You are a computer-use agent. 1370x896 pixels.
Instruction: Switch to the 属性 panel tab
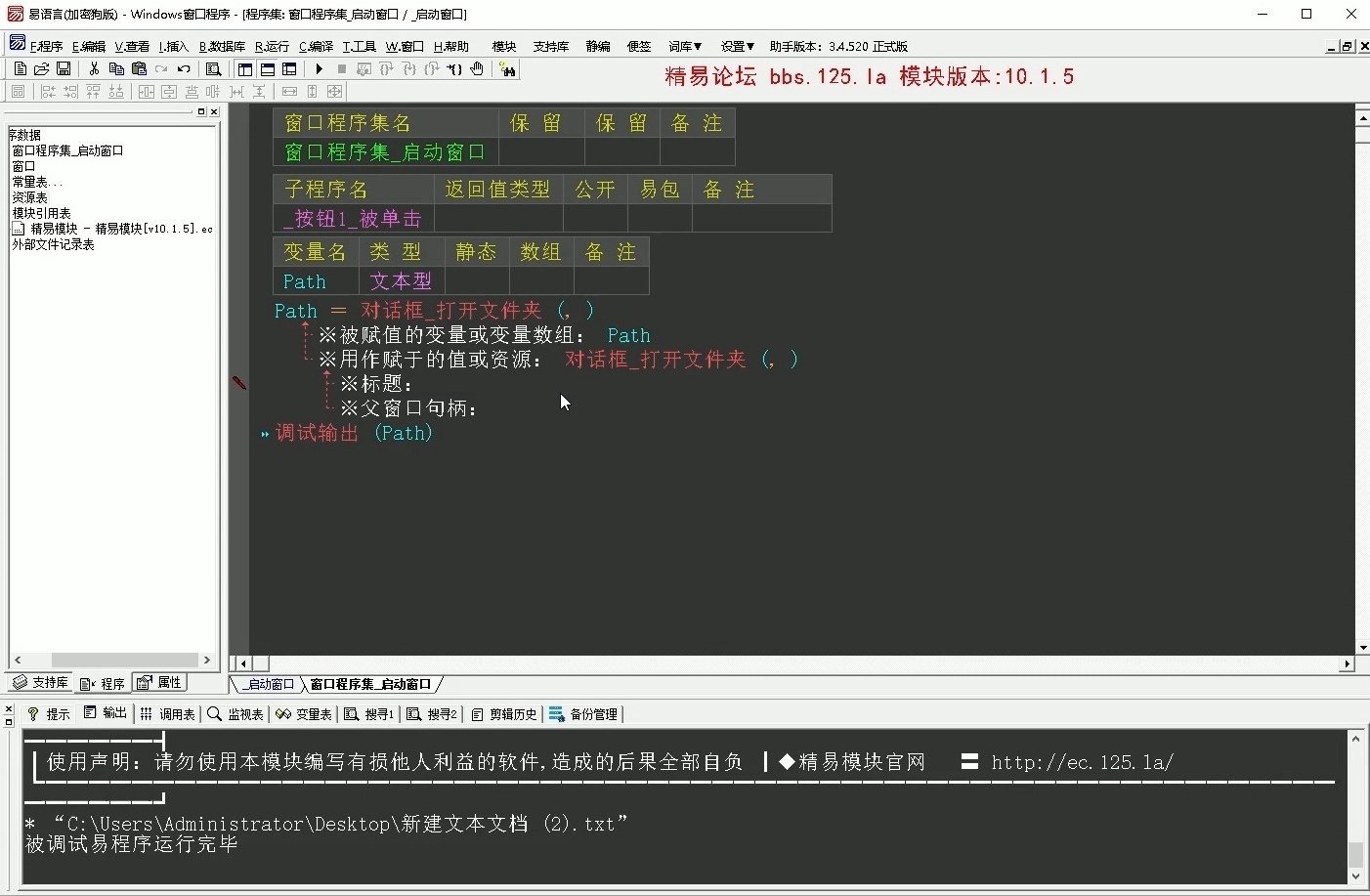tap(160, 683)
